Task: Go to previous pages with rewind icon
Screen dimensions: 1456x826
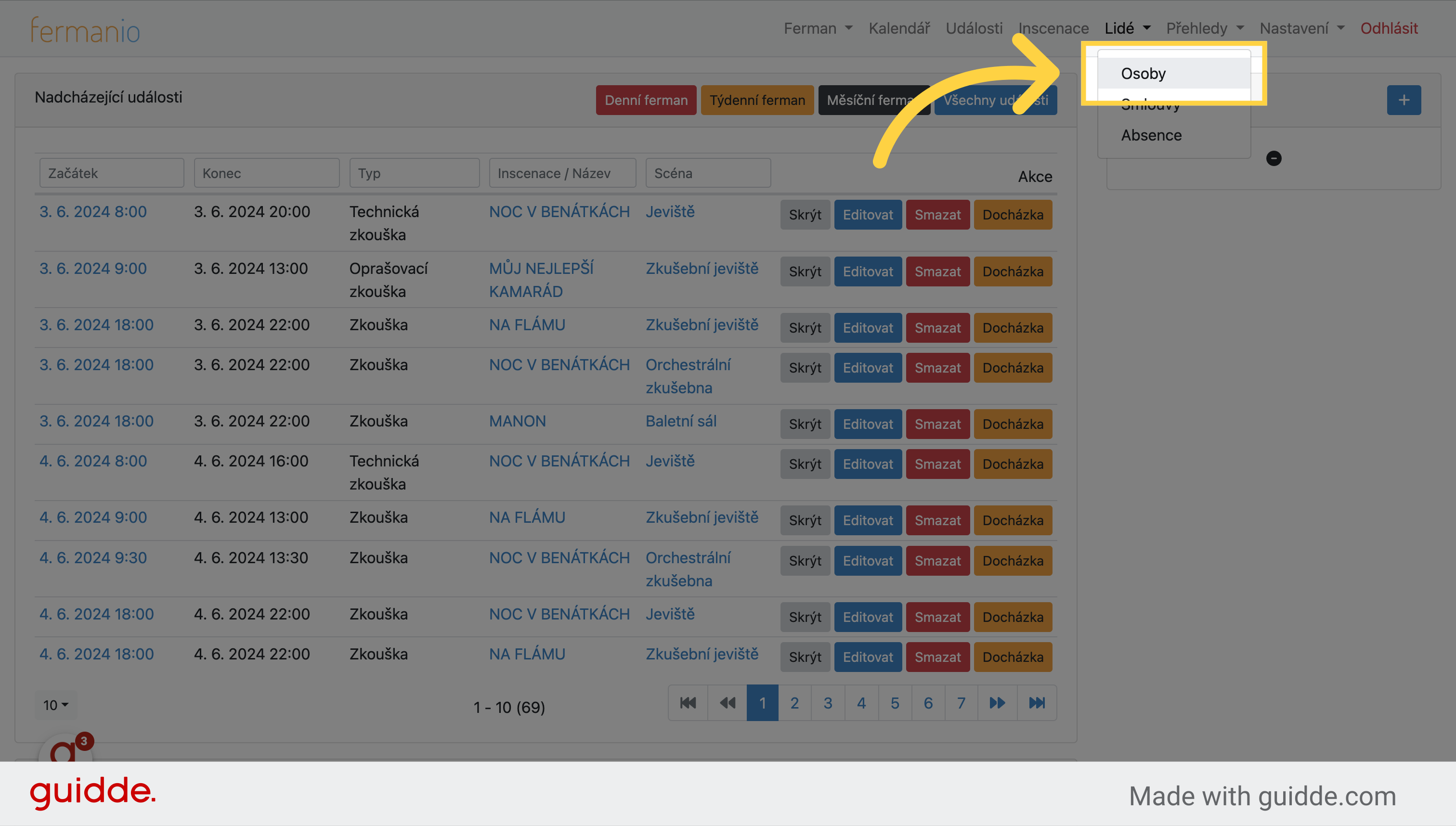Action: point(727,703)
